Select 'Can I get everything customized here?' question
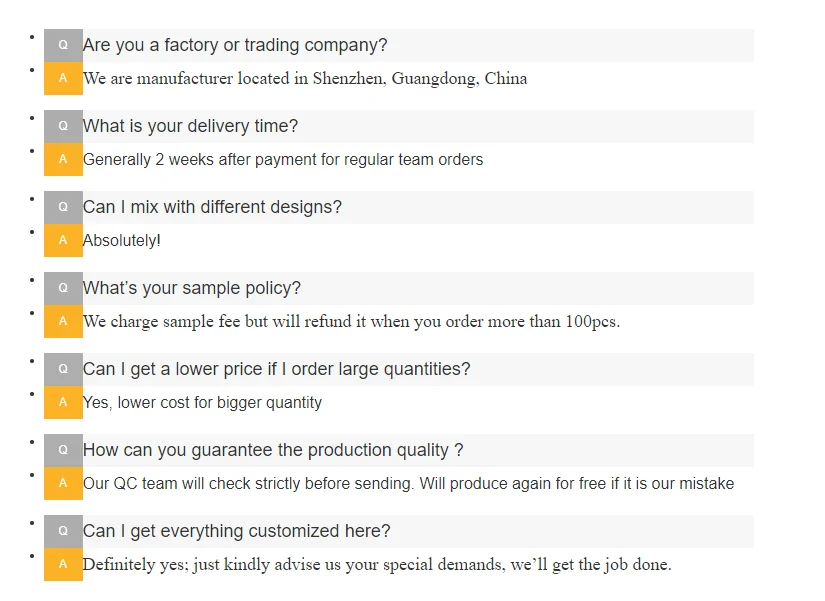Screen dimensions: 825x601 pyautogui.click(x=236, y=532)
